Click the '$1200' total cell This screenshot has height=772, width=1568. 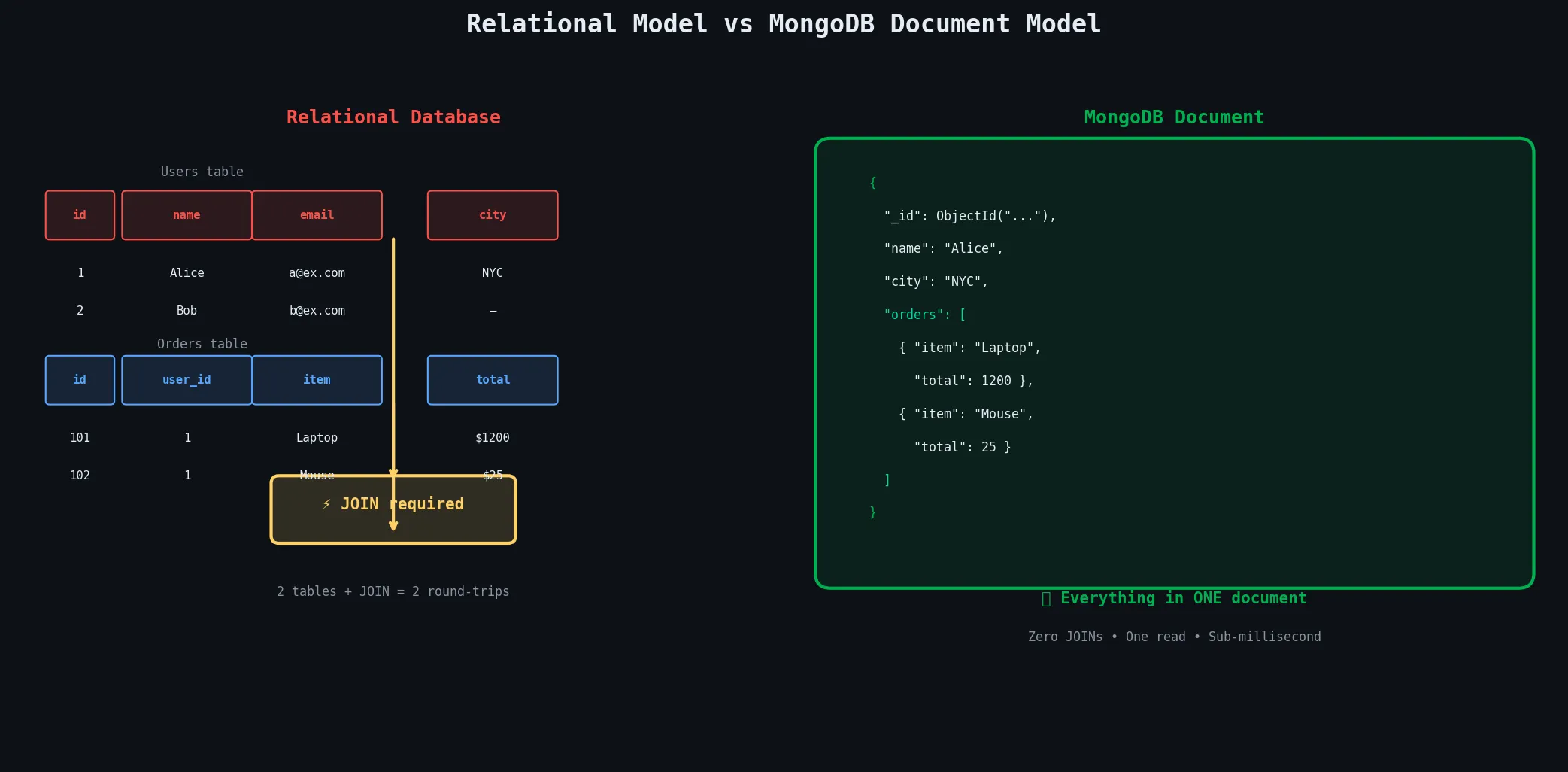[x=493, y=438]
